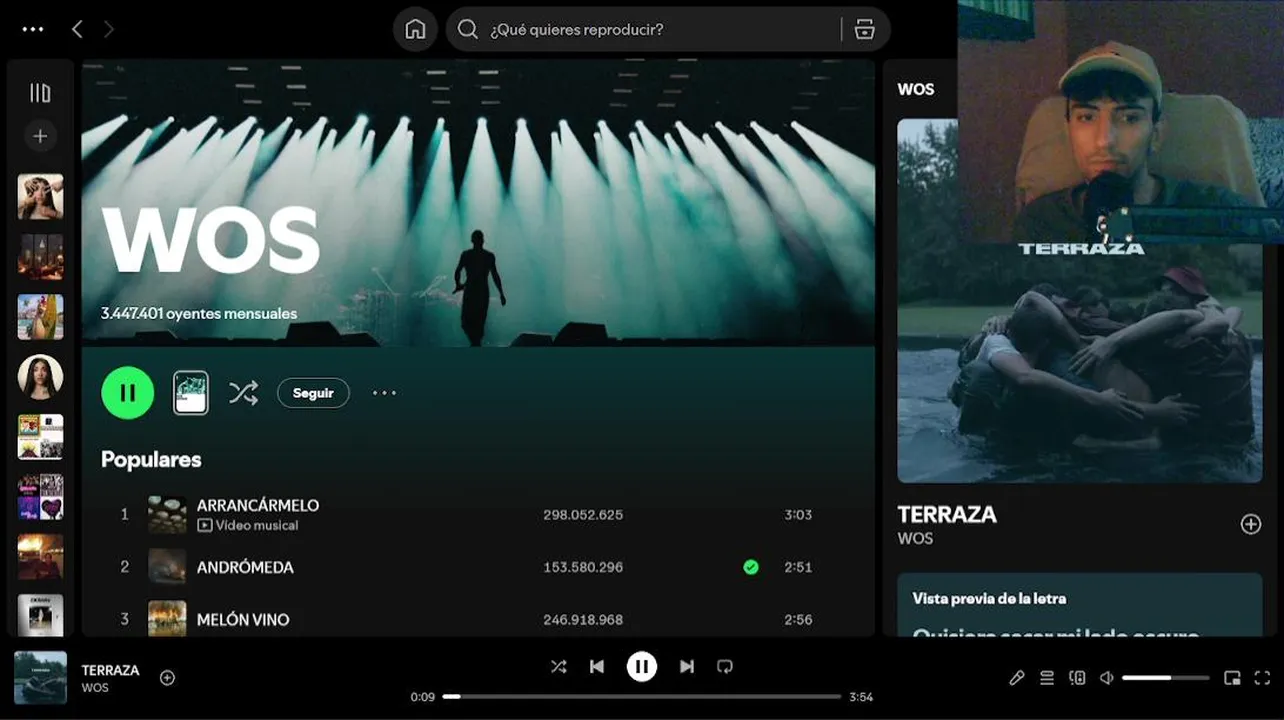Open connect to a device icon

pyautogui.click(x=1077, y=678)
